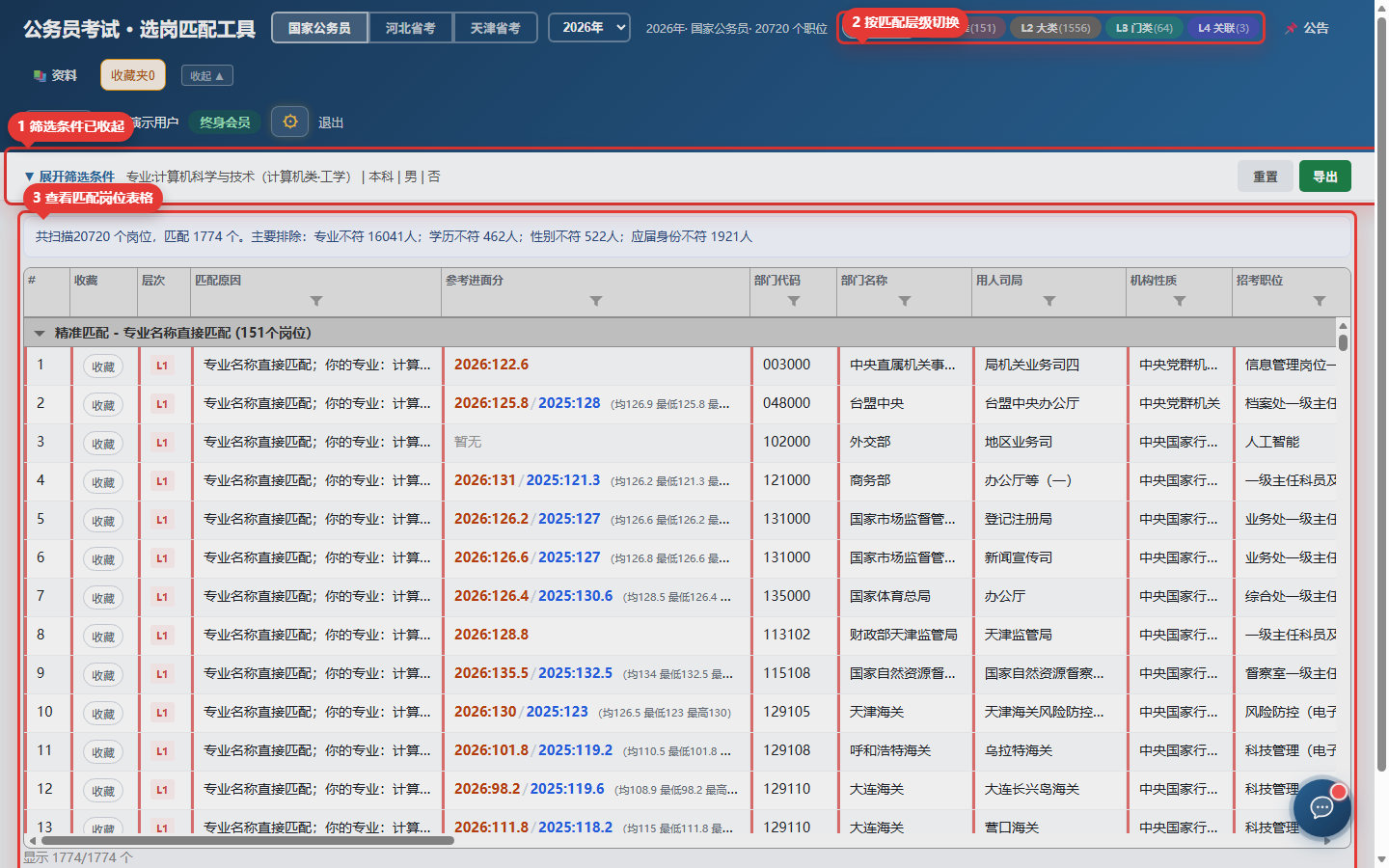
Task: Open the 资料 resources icon
Action: point(40,75)
